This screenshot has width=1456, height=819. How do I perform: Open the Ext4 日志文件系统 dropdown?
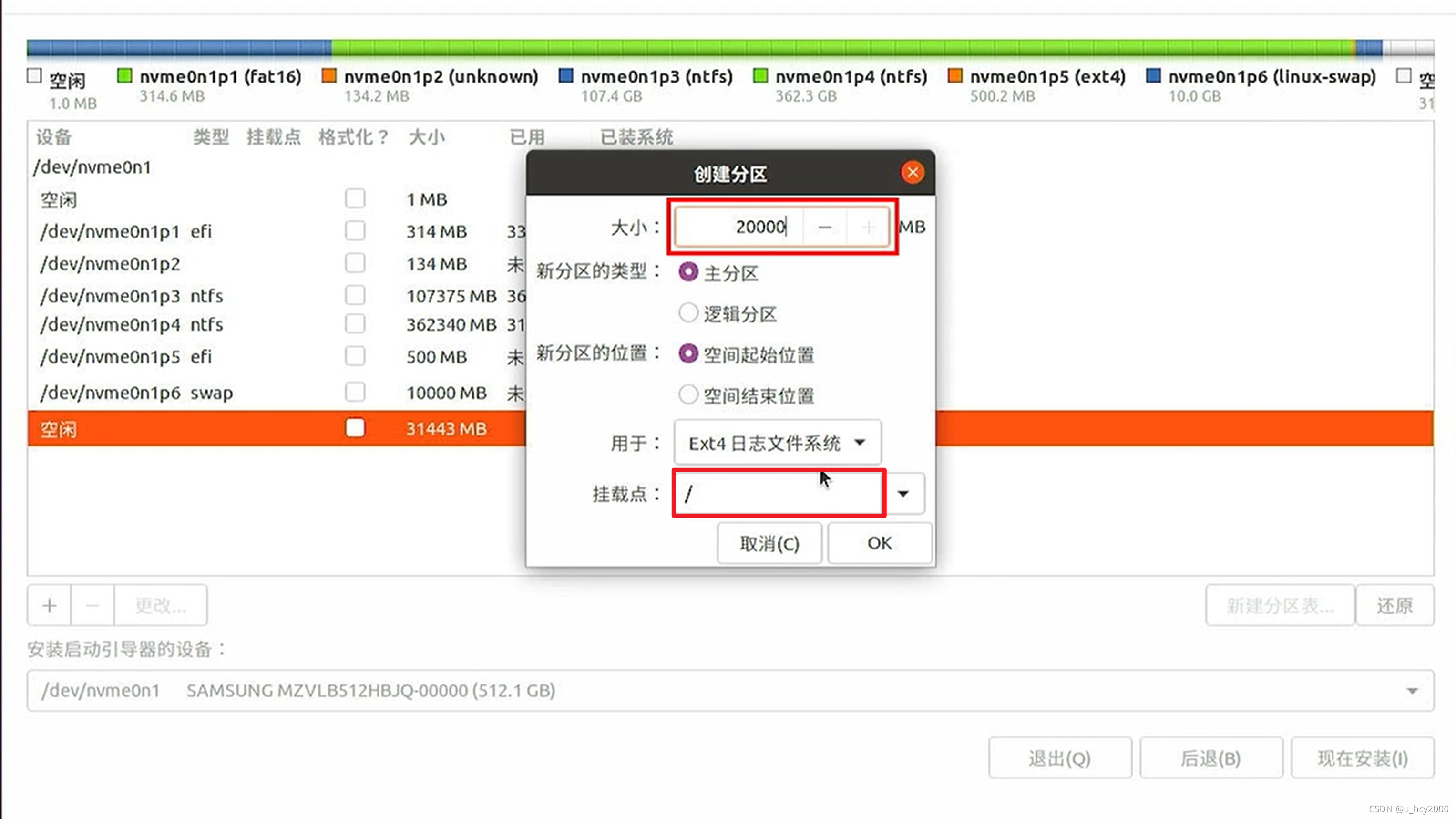[777, 443]
